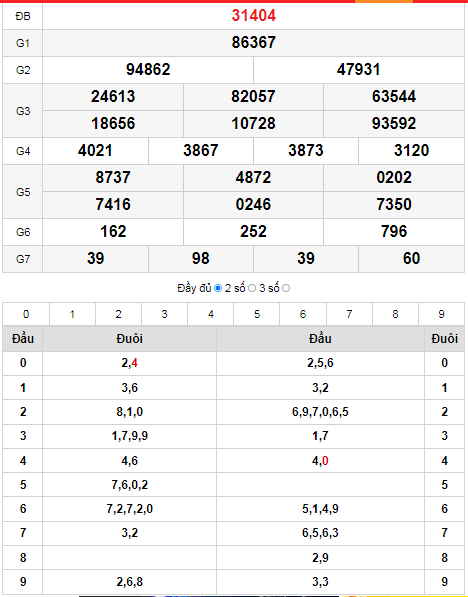Viewport: 468px width, 597px height.
Task: Click digit filter tab 6
Action: tap(303, 314)
